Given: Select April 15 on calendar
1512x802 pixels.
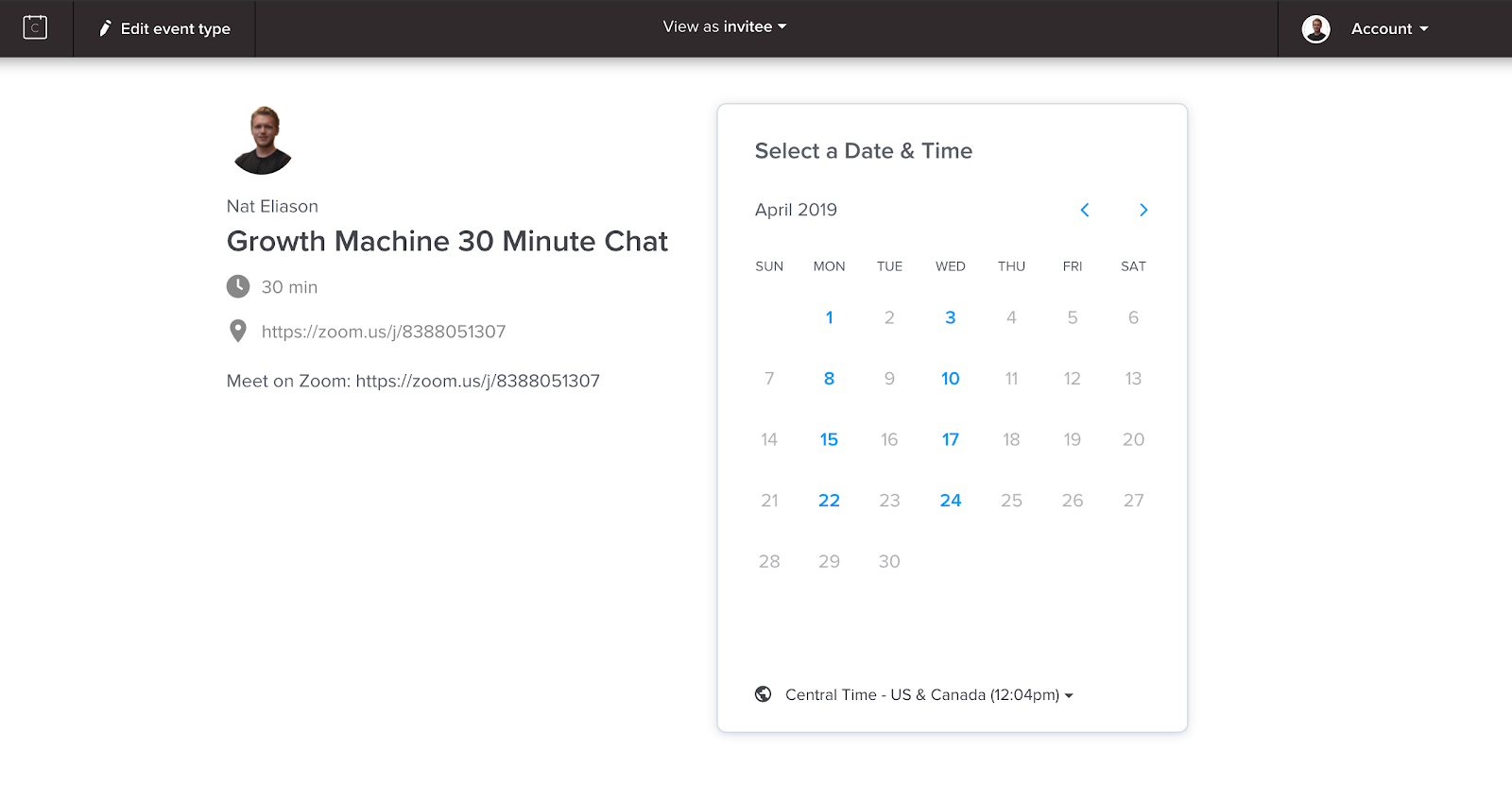Looking at the screenshot, I should click(829, 439).
